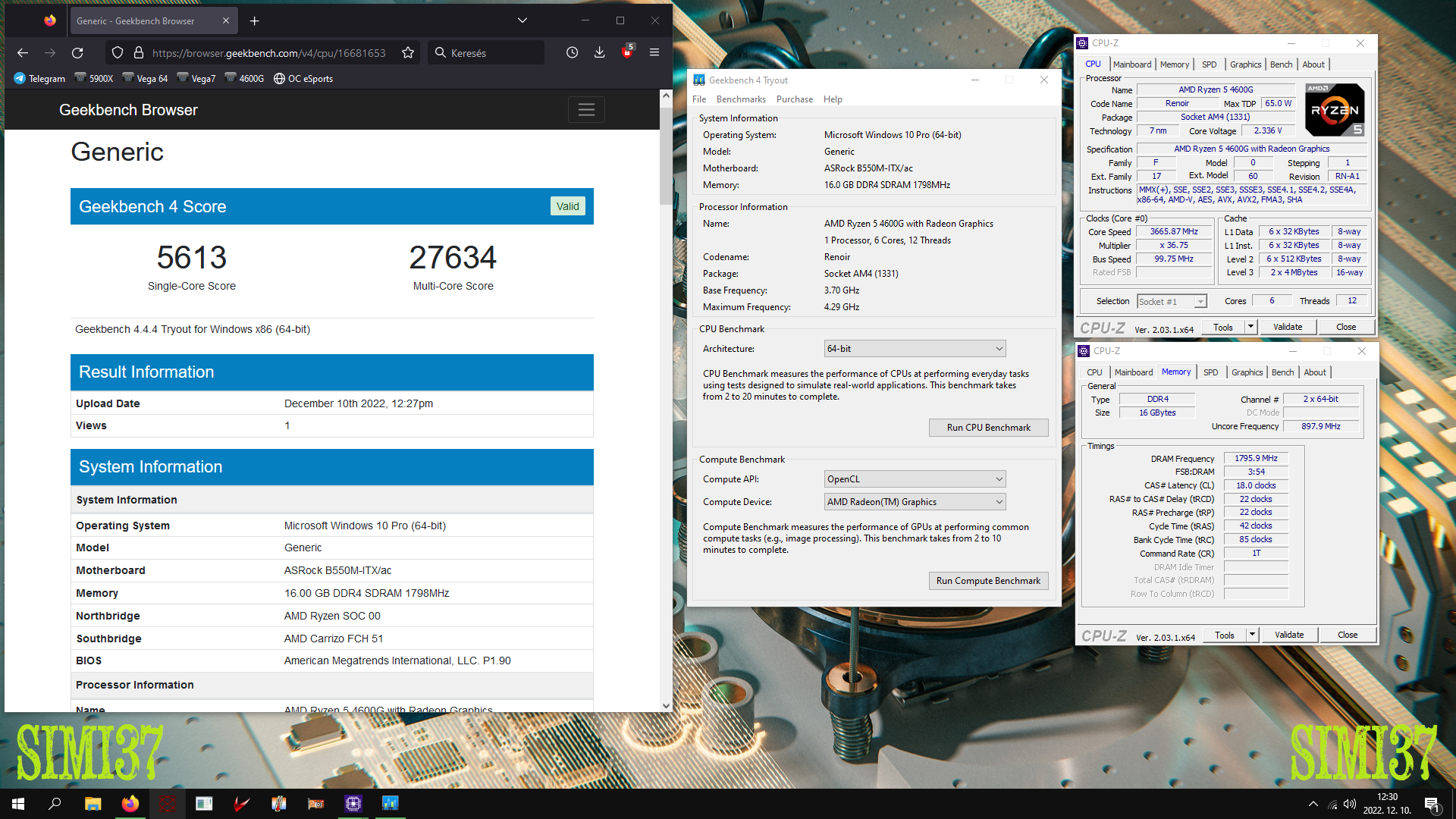Expand the Architecture 64-bit dropdown

915,348
